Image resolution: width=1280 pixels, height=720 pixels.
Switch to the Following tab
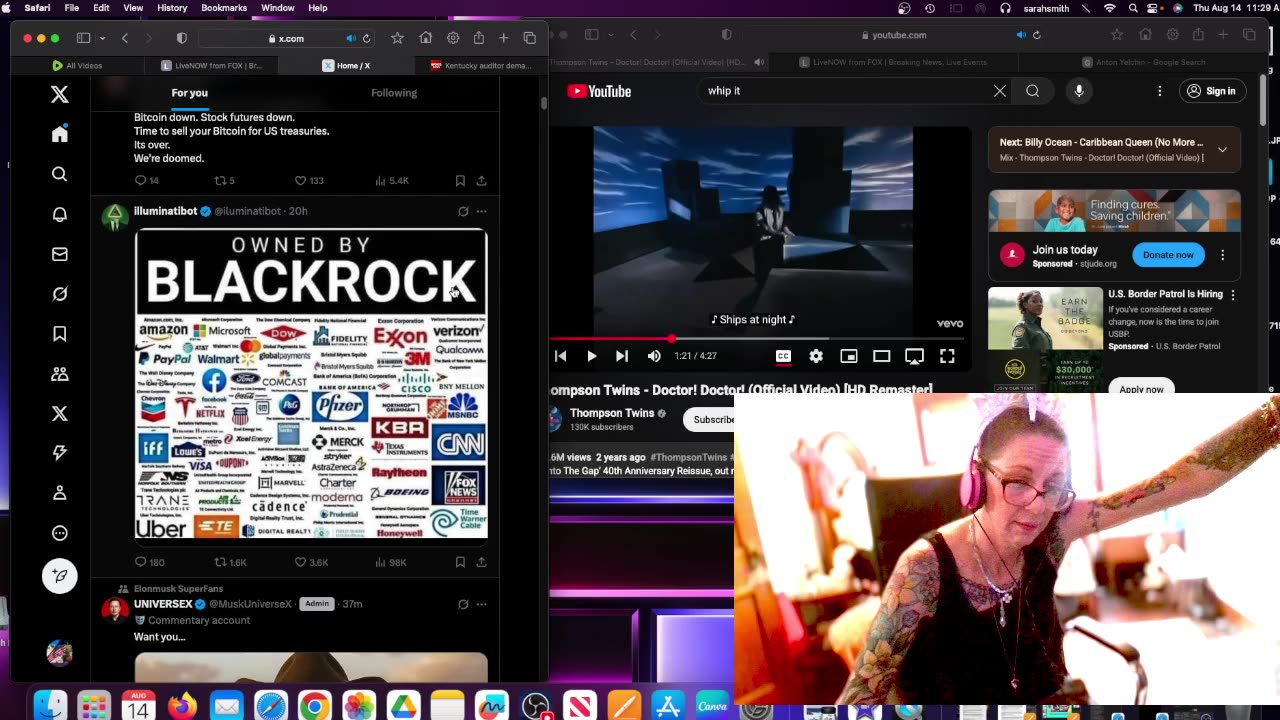tap(394, 93)
